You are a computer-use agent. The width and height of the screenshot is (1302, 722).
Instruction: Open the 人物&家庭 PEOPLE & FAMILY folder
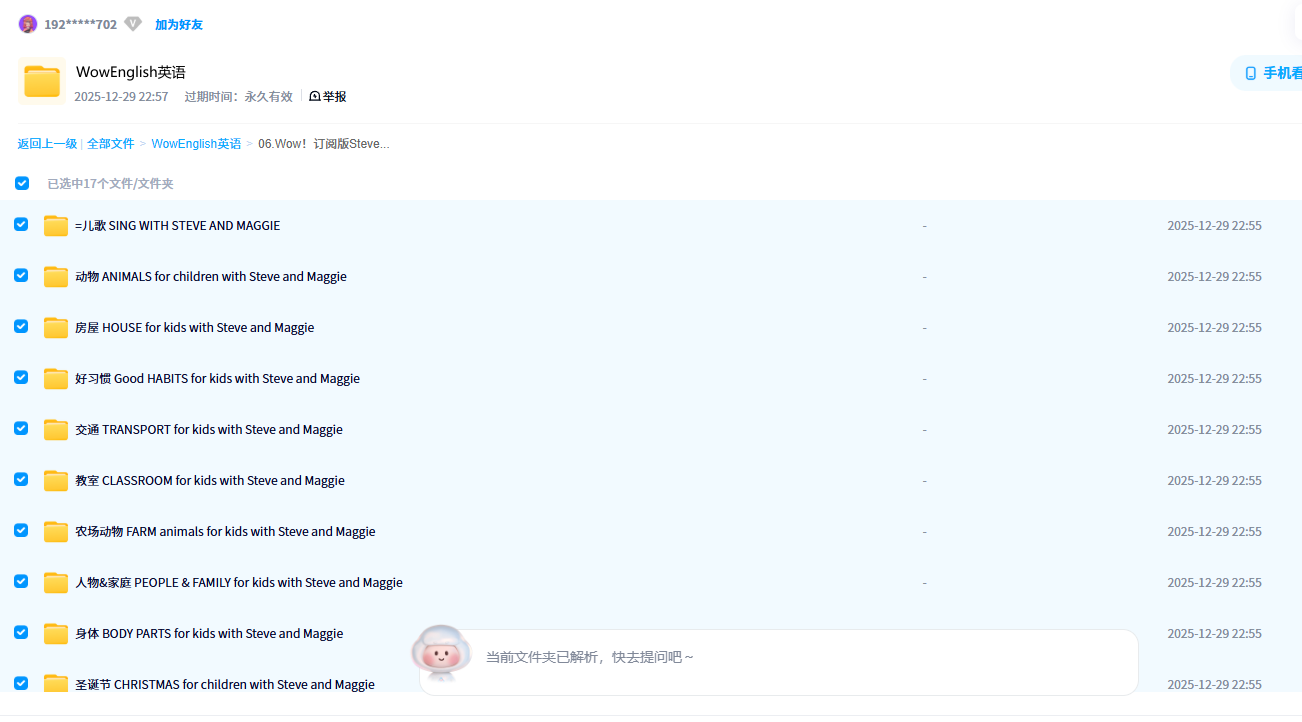[x=239, y=583]
